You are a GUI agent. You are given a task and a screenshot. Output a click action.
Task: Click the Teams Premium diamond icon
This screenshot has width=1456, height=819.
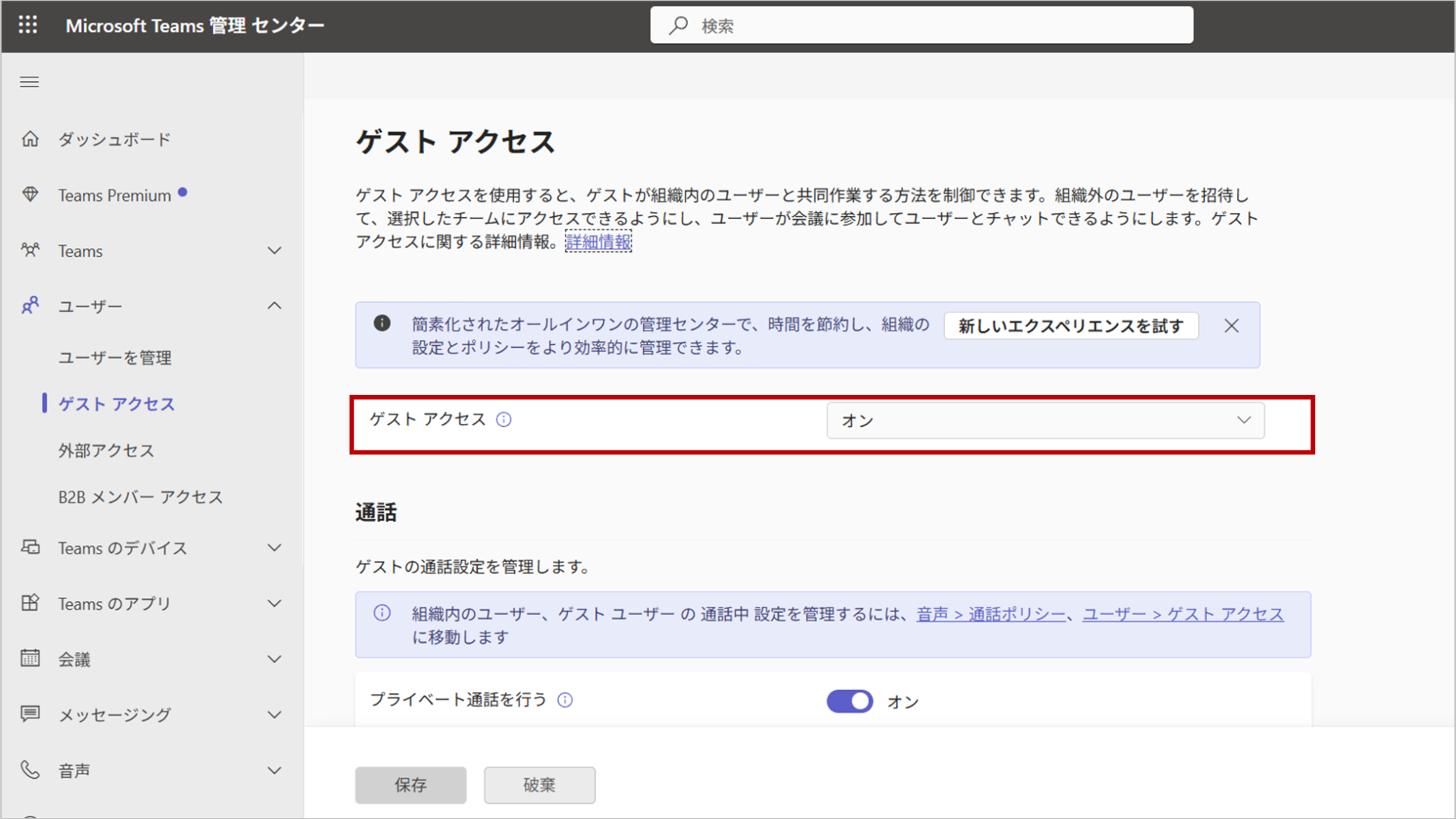click(x=30, y=195)
